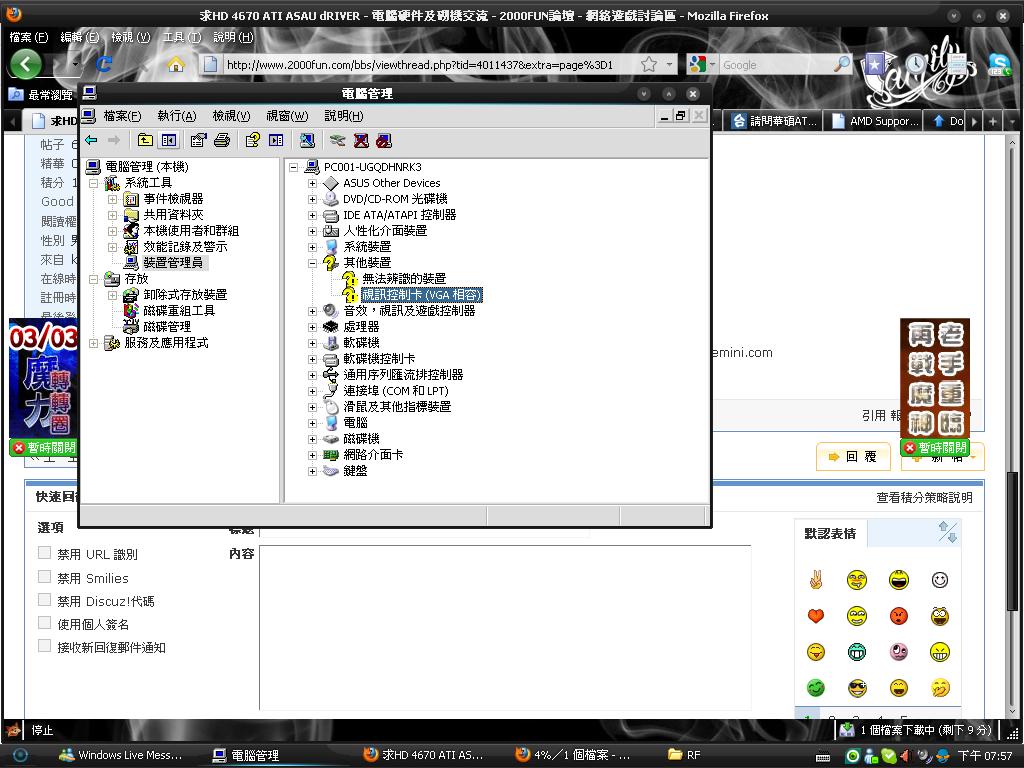Toggle the 禁用 Smilies checkbox
The image size is (1024, 768).
[45, 577]
